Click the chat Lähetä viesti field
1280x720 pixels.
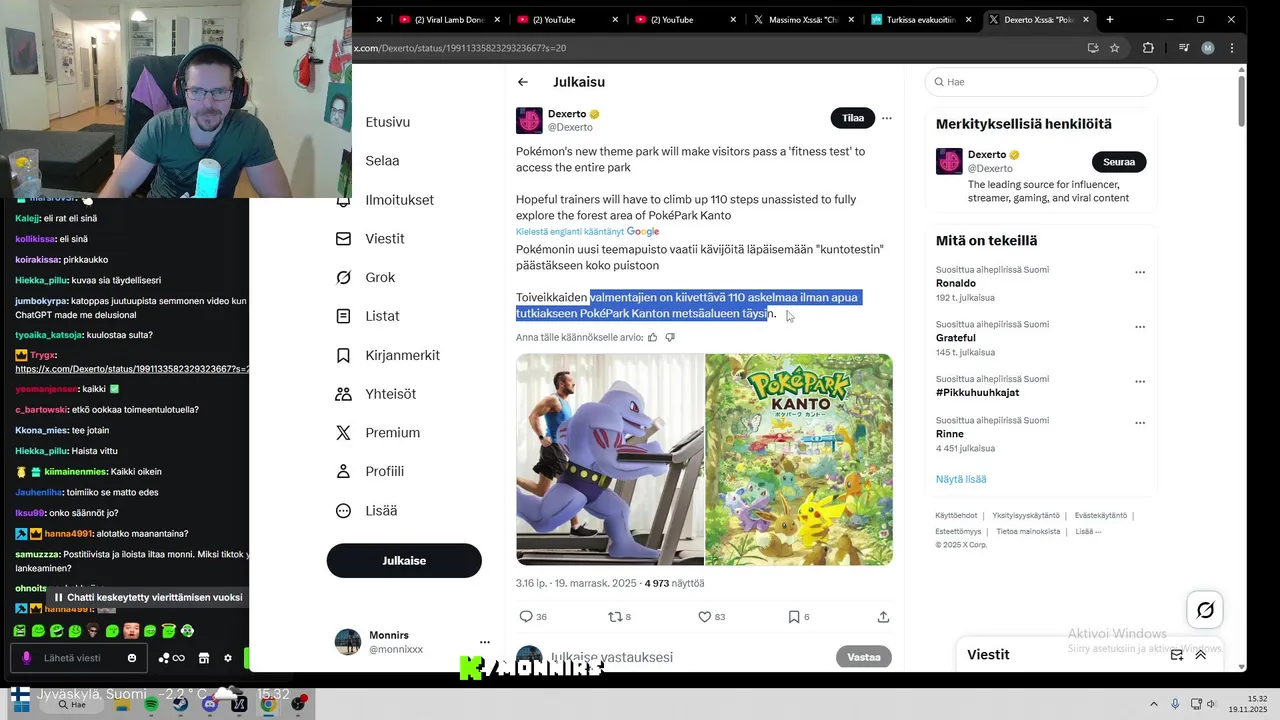(78, 658)
